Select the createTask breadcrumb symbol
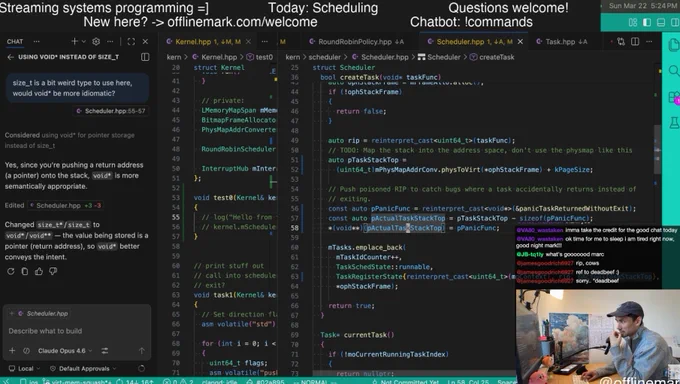Viewport: 680px width, 384px height. (492, 57)
